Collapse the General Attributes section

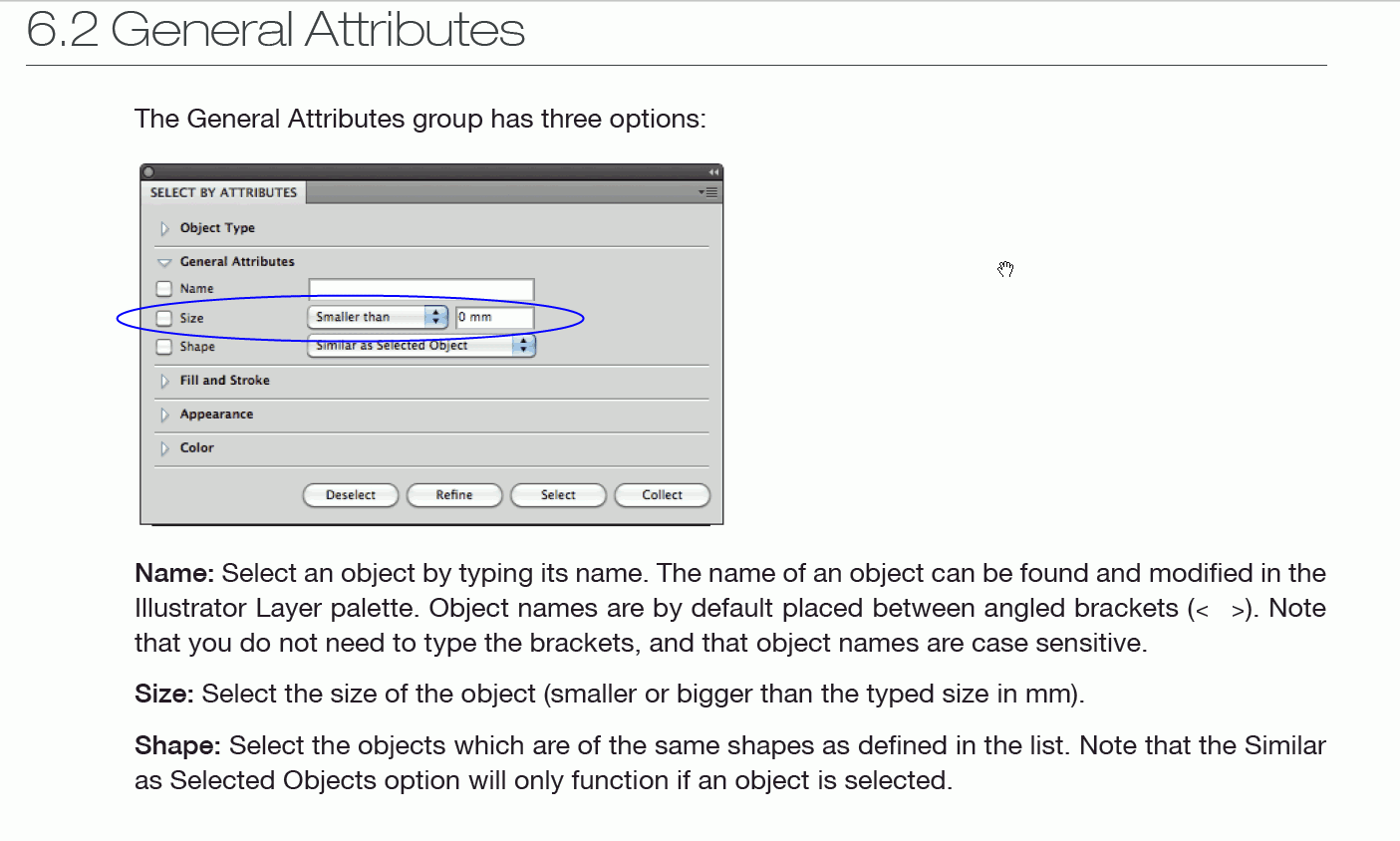[164, 262]
